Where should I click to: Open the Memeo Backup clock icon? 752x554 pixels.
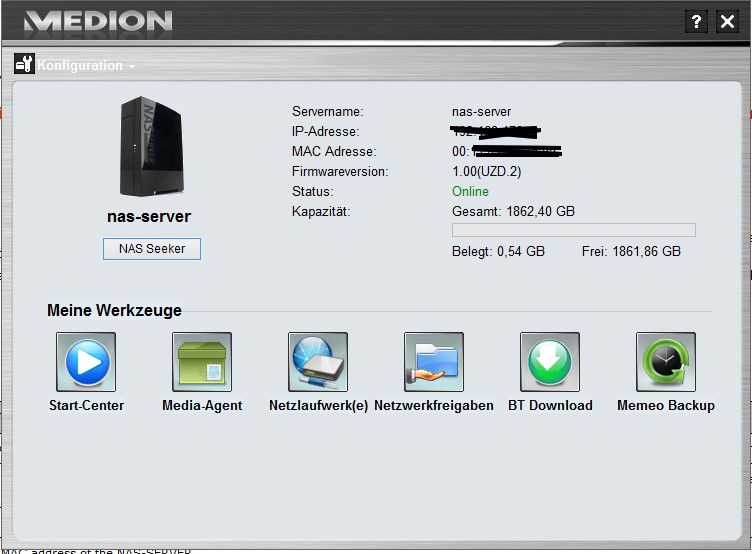click(666, 362)
